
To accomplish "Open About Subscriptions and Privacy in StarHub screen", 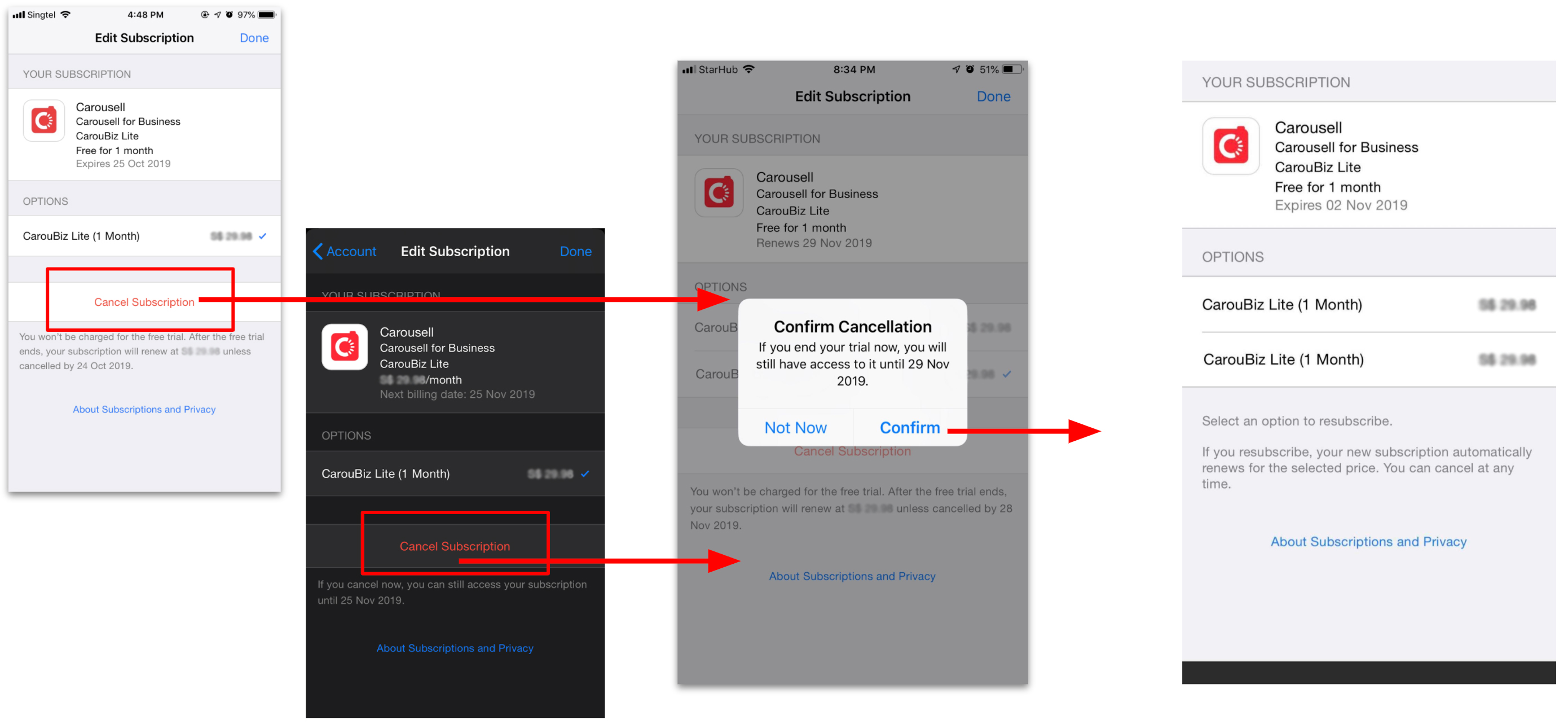I will tap(852, 576).
